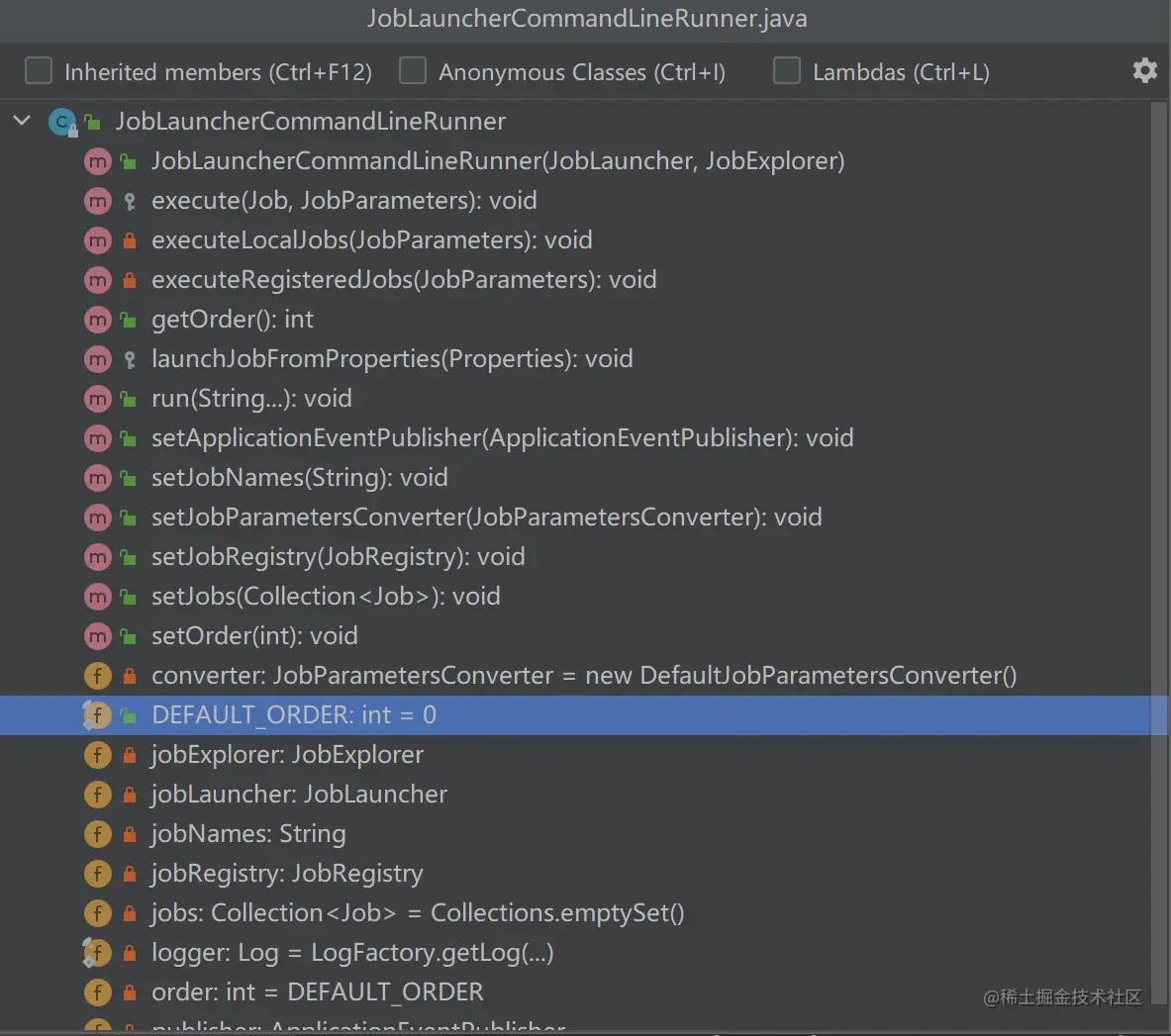Select the converter: JobParametersConverter field

coord(584,676)
